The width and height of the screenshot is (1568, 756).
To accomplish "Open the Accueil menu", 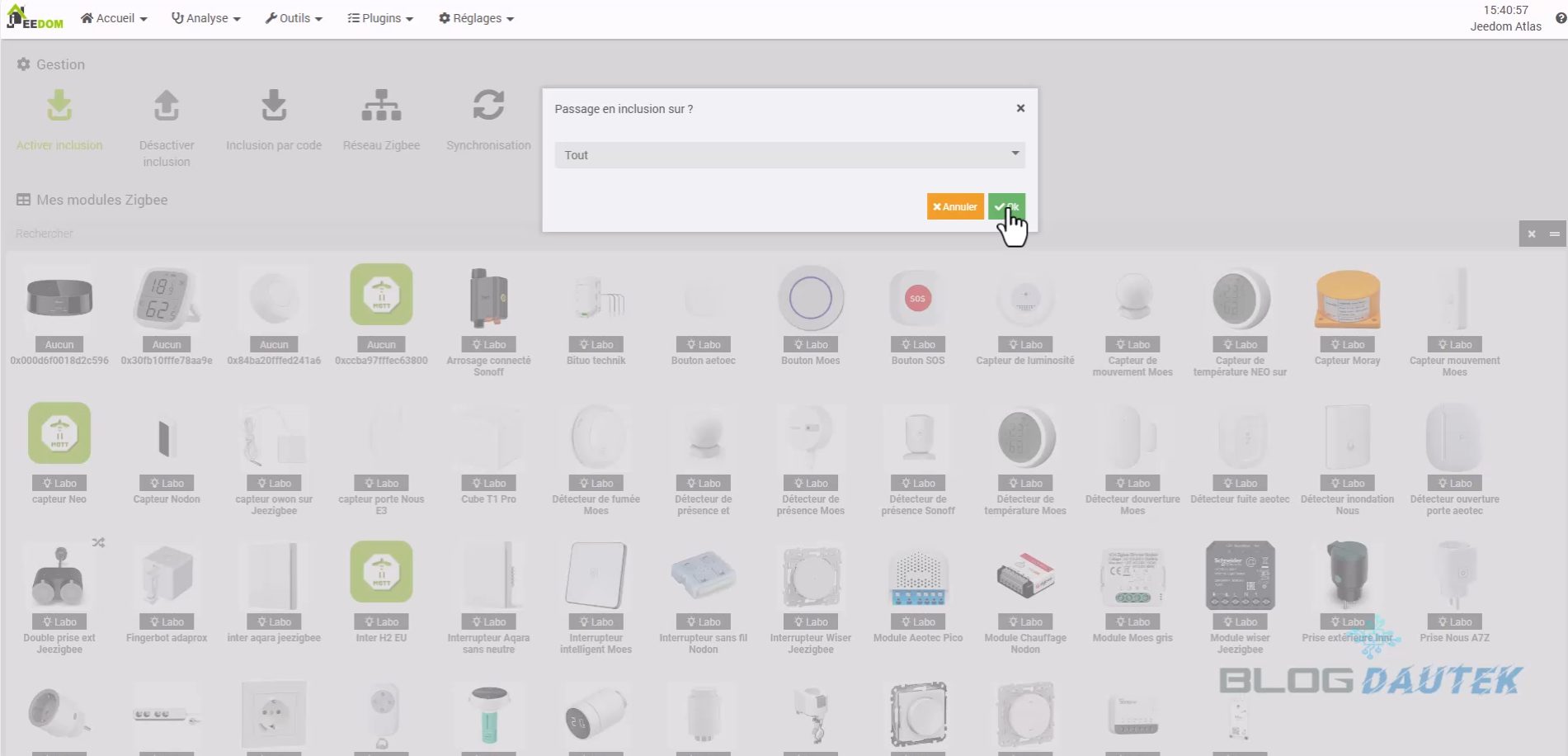I will tap(114, 18).
